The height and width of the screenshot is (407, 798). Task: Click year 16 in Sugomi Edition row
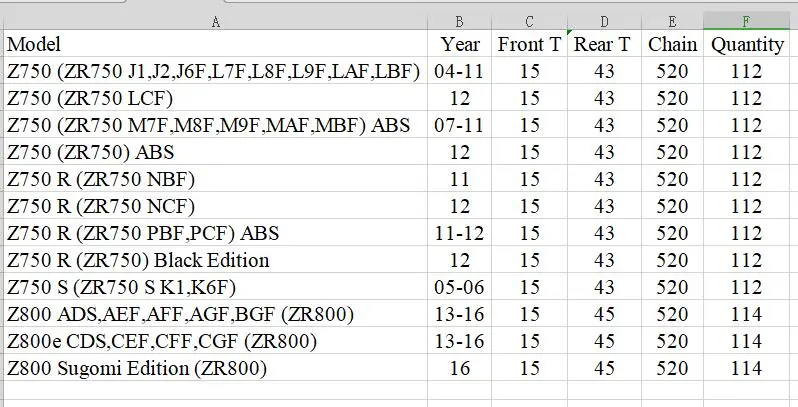[x=460, y=368]
